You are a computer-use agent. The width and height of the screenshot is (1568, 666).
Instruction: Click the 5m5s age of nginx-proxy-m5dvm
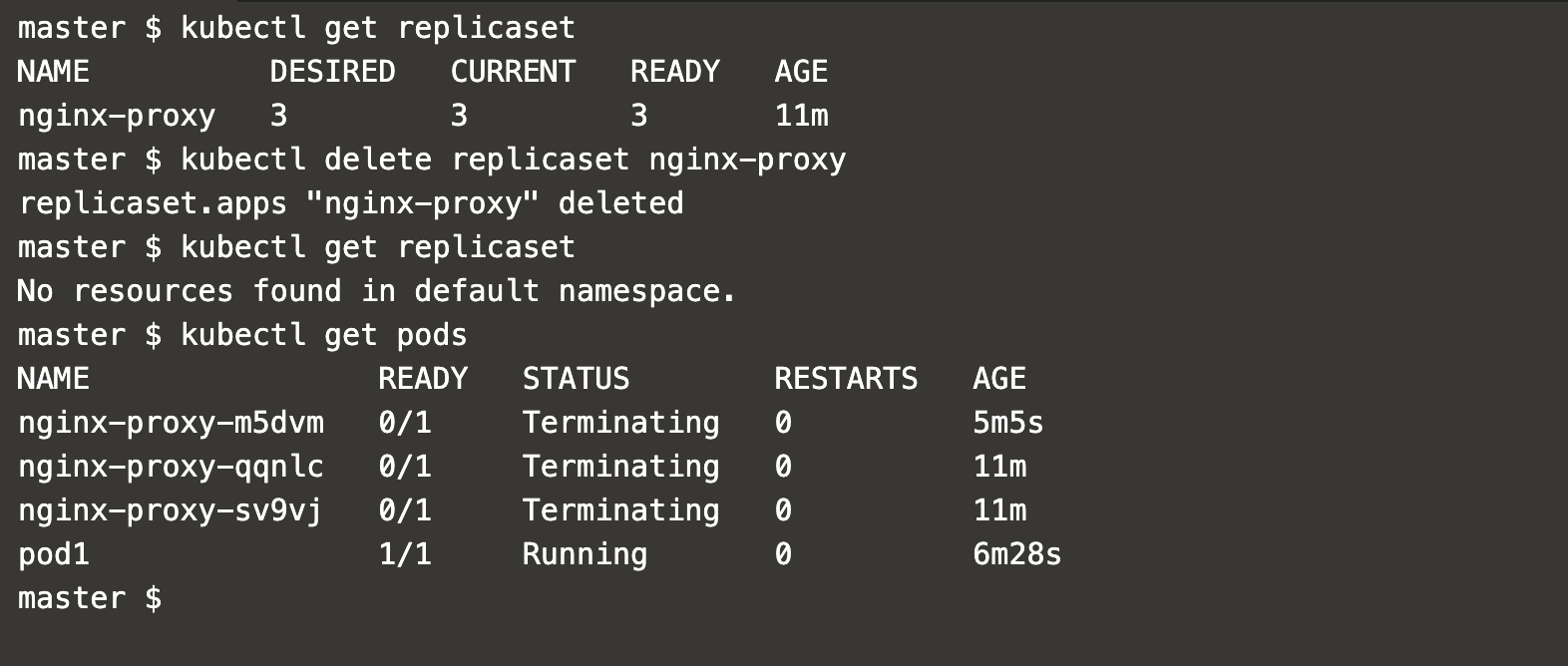tap(1007, 423)
